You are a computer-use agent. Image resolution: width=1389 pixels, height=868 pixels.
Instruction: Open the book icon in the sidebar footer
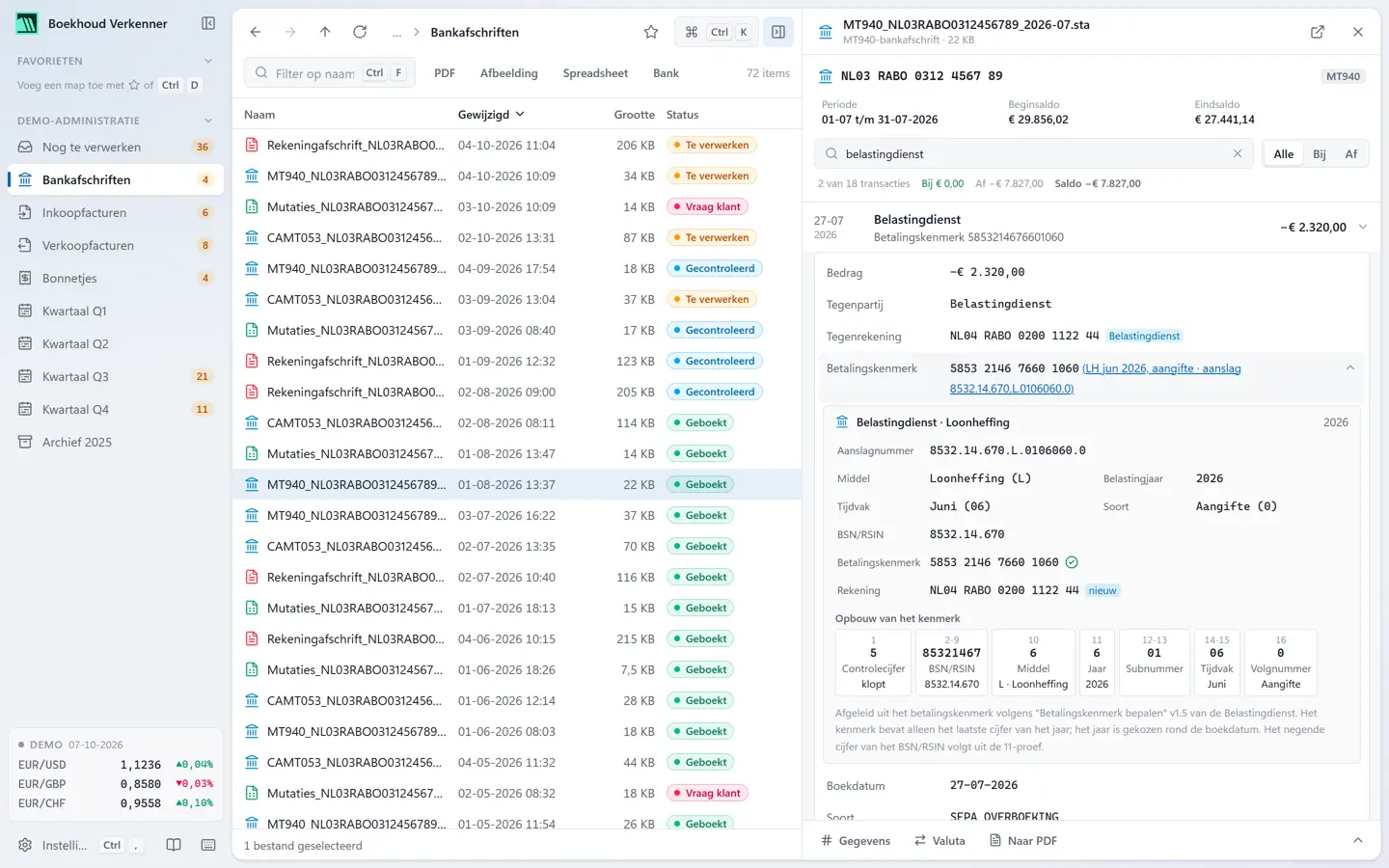click(x=174, y=845)
